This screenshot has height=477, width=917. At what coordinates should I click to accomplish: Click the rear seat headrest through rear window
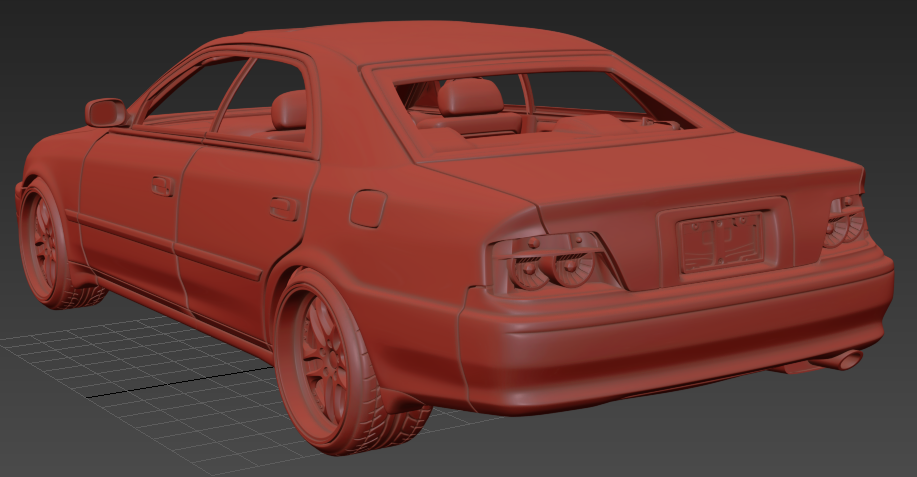click(470, 97)
